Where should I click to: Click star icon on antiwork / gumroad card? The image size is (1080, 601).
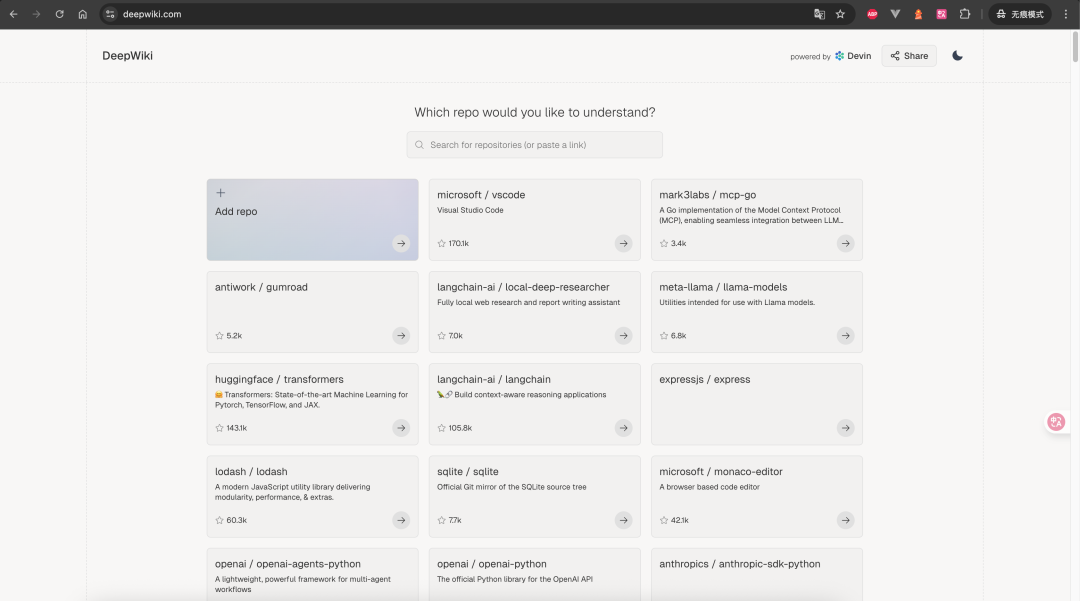219,335
